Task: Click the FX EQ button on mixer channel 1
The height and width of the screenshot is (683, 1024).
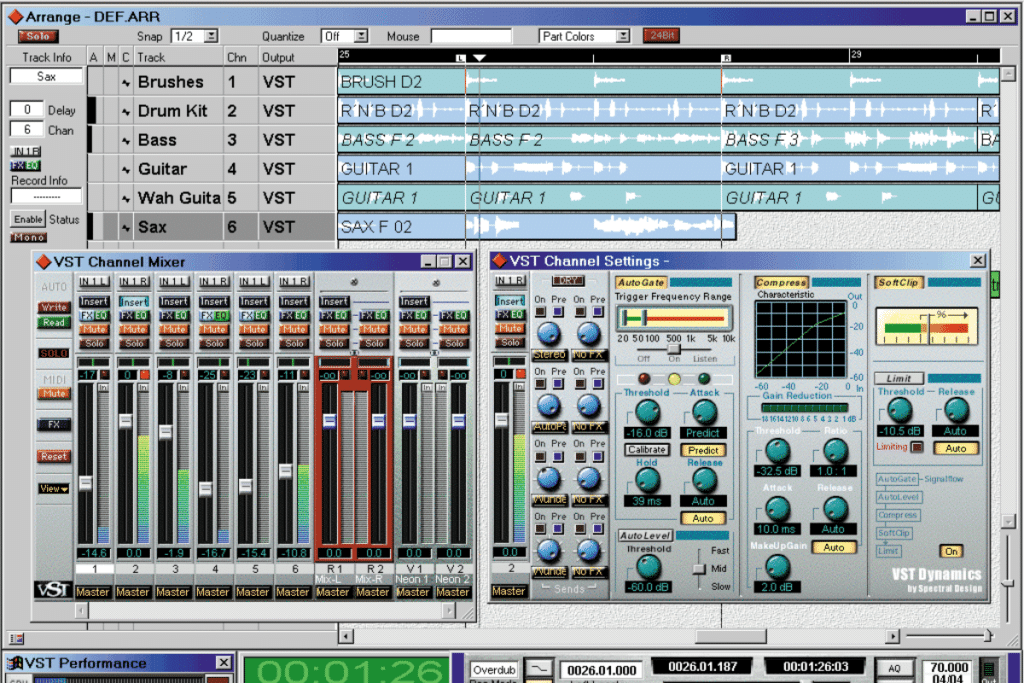Action: coord(94,315)
